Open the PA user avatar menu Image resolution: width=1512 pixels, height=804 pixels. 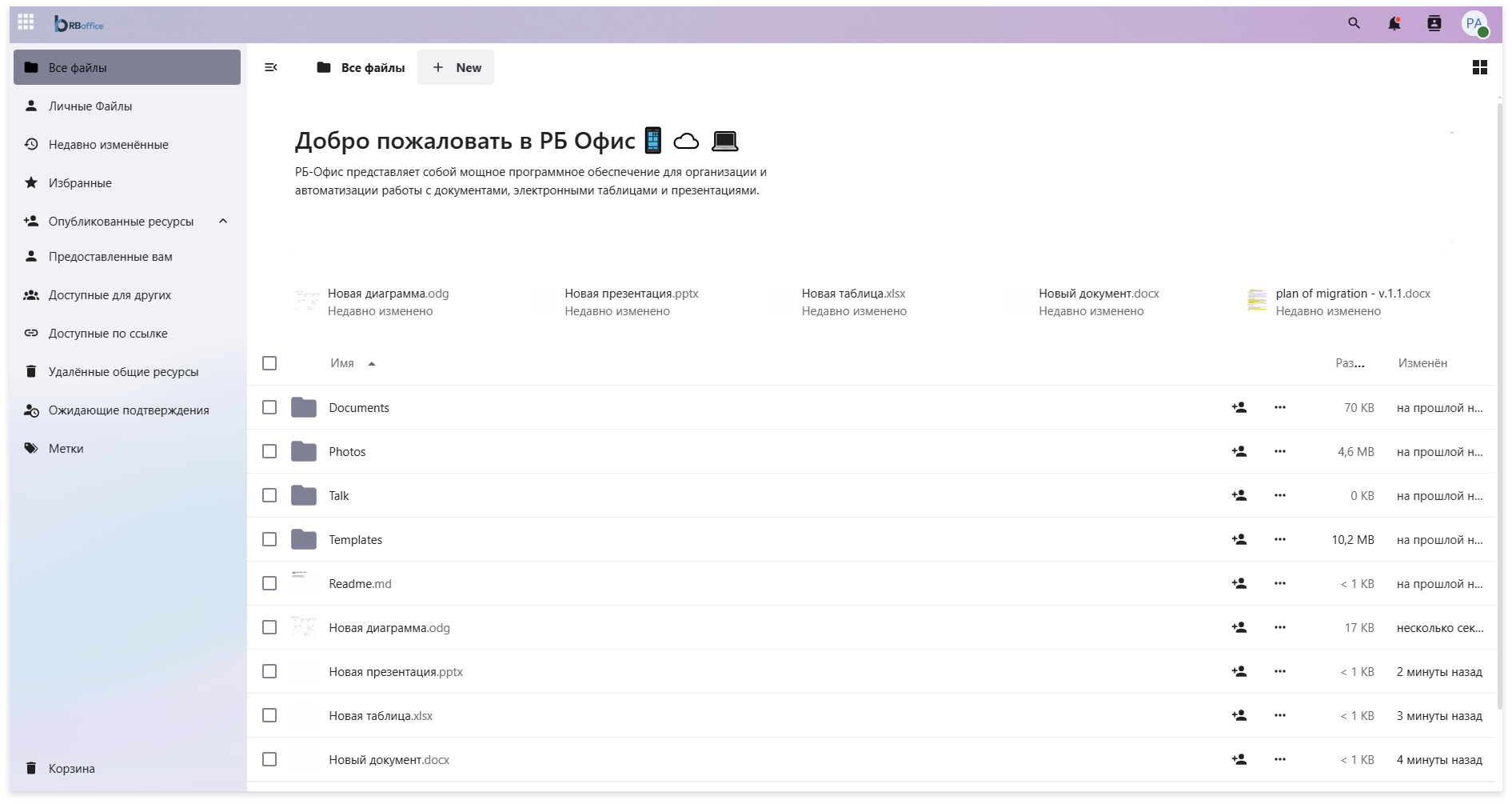pyautogui.click(x=1474, y=23)
